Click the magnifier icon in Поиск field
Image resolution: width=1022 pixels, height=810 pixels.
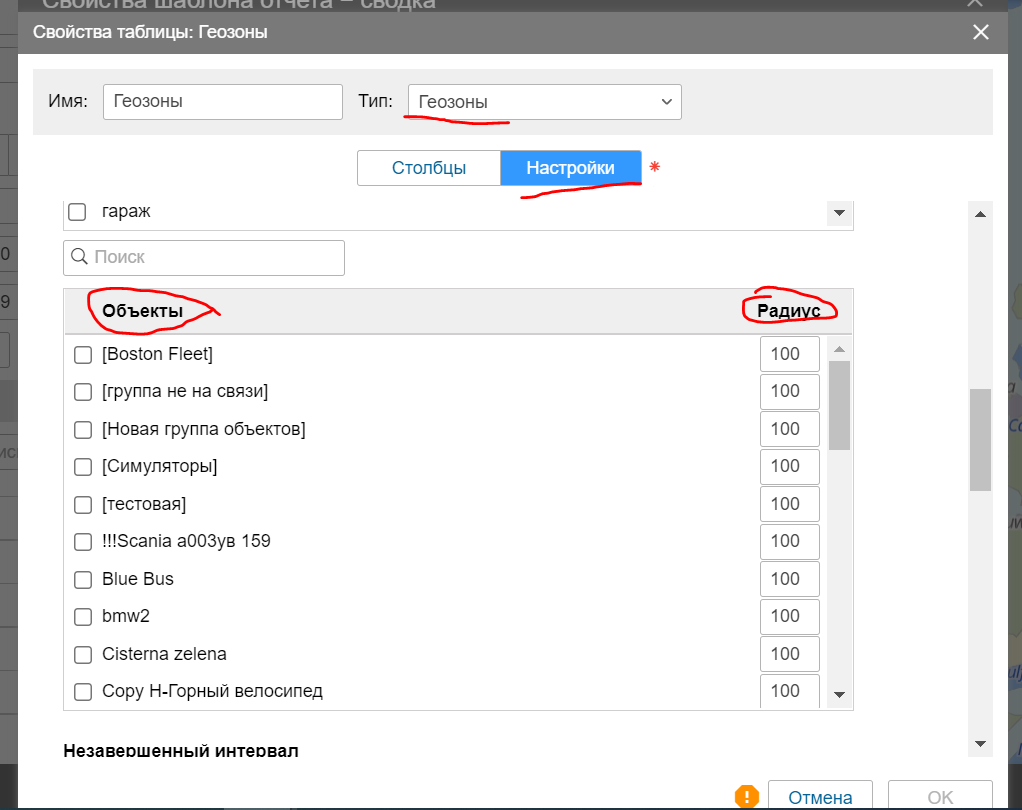tap(79, 257)
